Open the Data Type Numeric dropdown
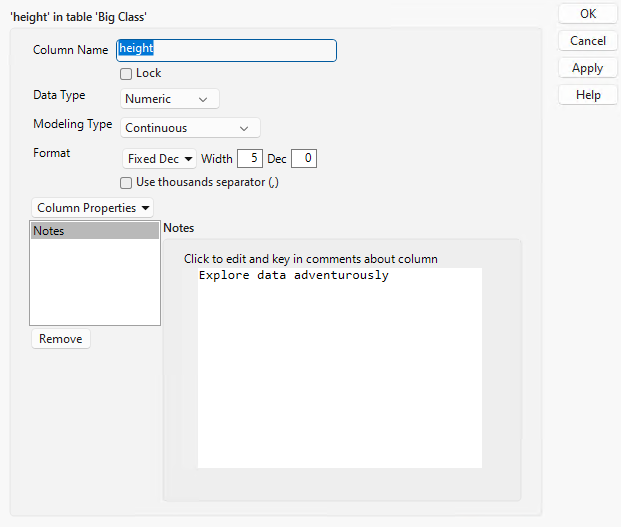 point(170,99)
